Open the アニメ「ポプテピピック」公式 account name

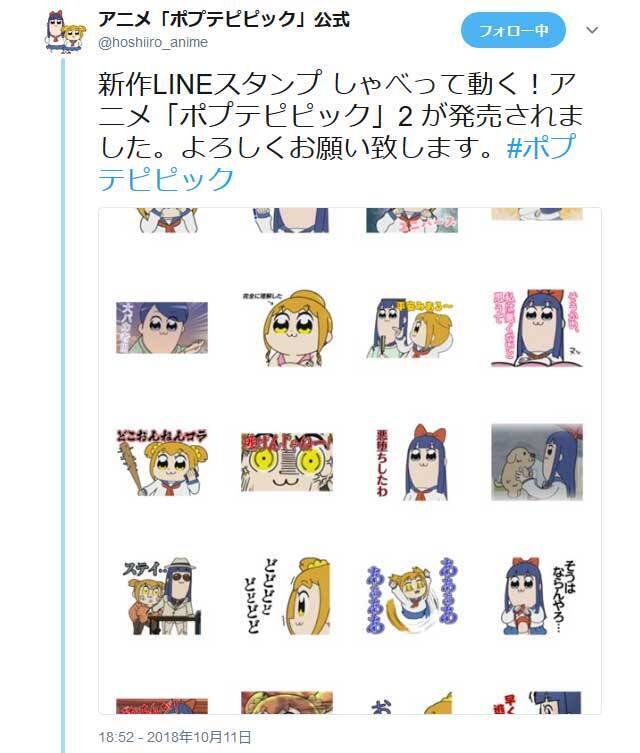point(224,19)
